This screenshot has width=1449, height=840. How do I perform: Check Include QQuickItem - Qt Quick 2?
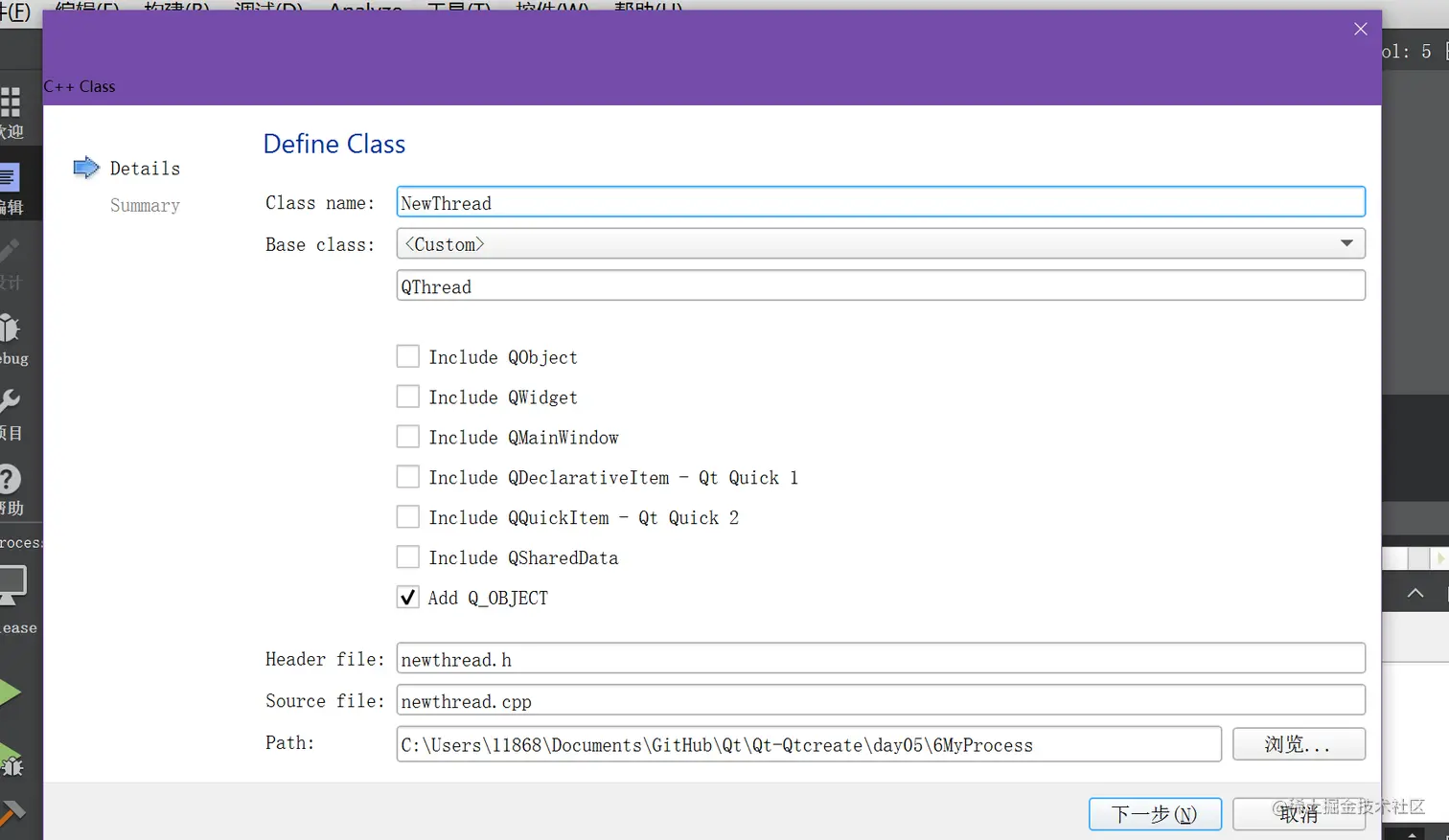pos(407,517)
